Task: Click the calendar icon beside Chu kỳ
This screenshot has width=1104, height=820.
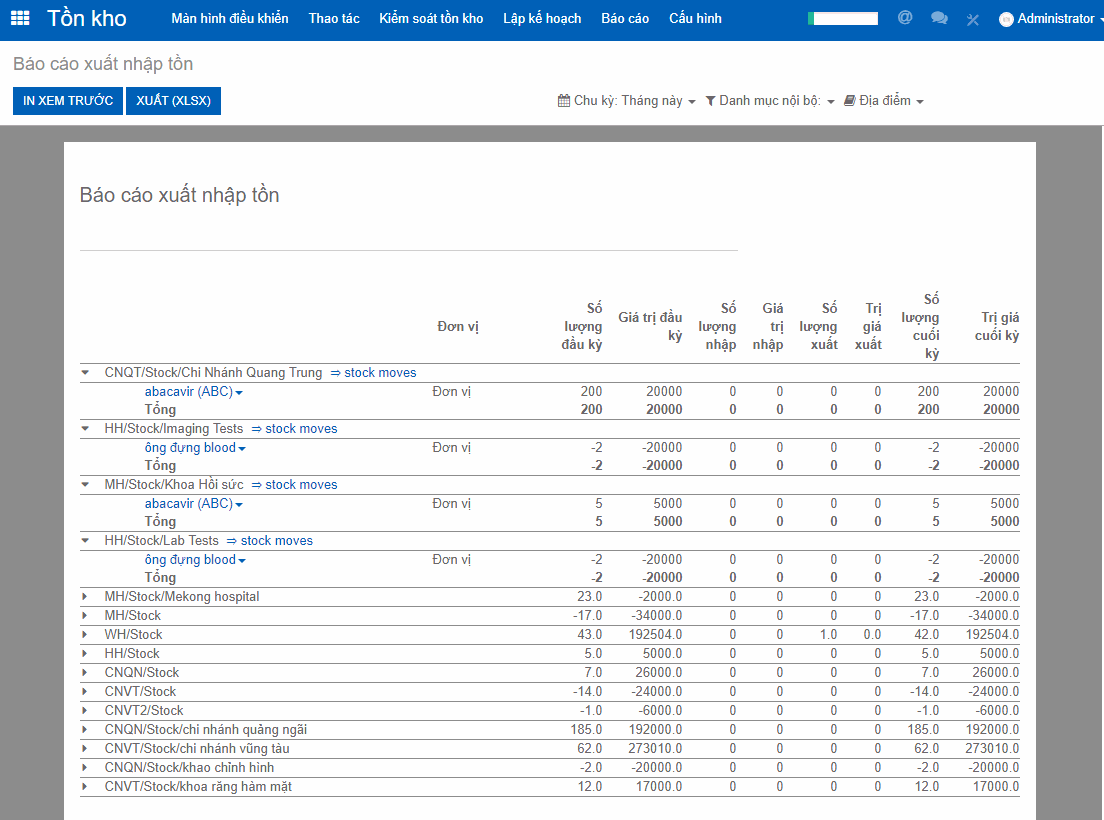Action: coord(564,101)
